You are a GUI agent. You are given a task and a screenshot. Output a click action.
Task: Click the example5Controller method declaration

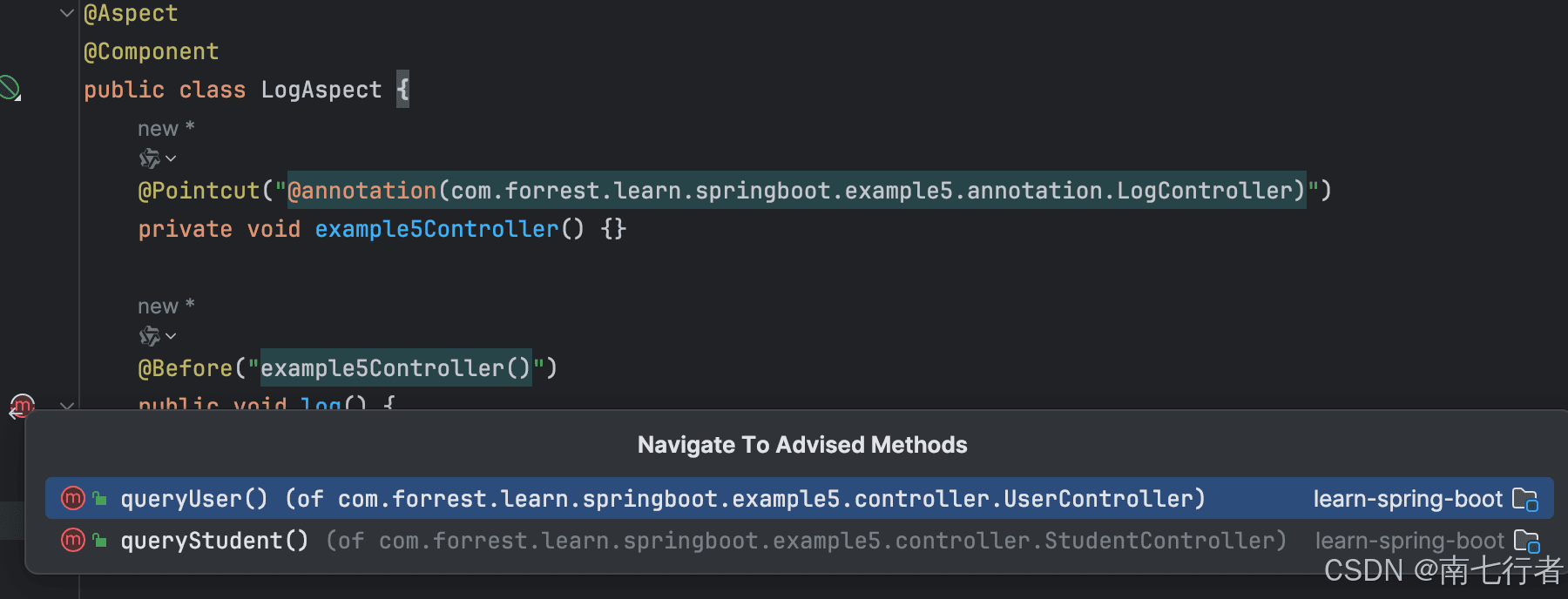coord(436,229)
